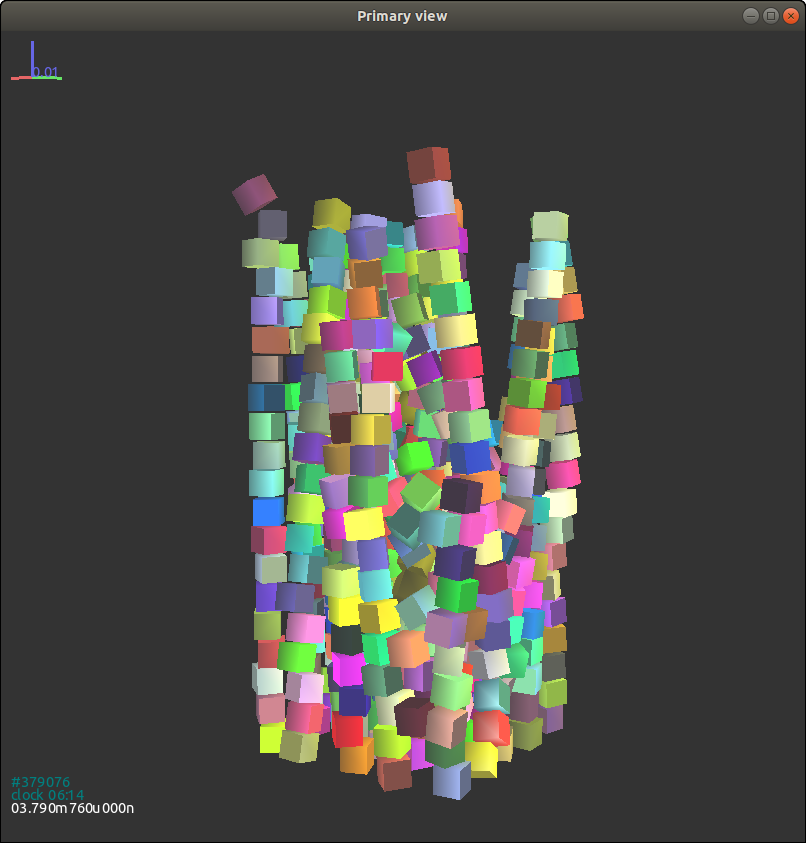This screenshot has width=806, height=843.
Task: Select the pale green cube topping the right column
Action: [x=549, y=225]
